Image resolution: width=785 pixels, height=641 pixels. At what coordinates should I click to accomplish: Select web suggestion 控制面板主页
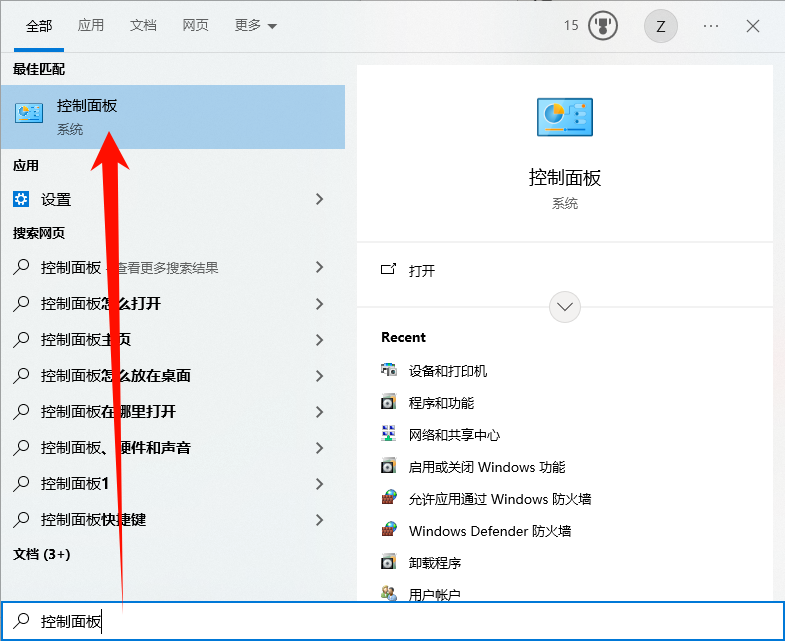[86, 340]
